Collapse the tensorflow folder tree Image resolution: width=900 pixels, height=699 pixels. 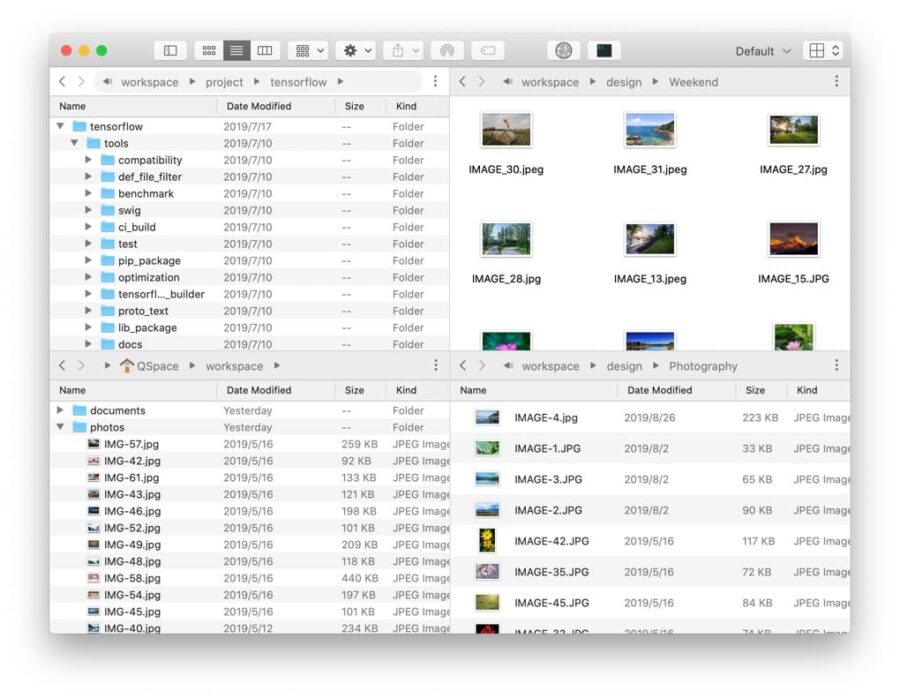pos(62,126)
